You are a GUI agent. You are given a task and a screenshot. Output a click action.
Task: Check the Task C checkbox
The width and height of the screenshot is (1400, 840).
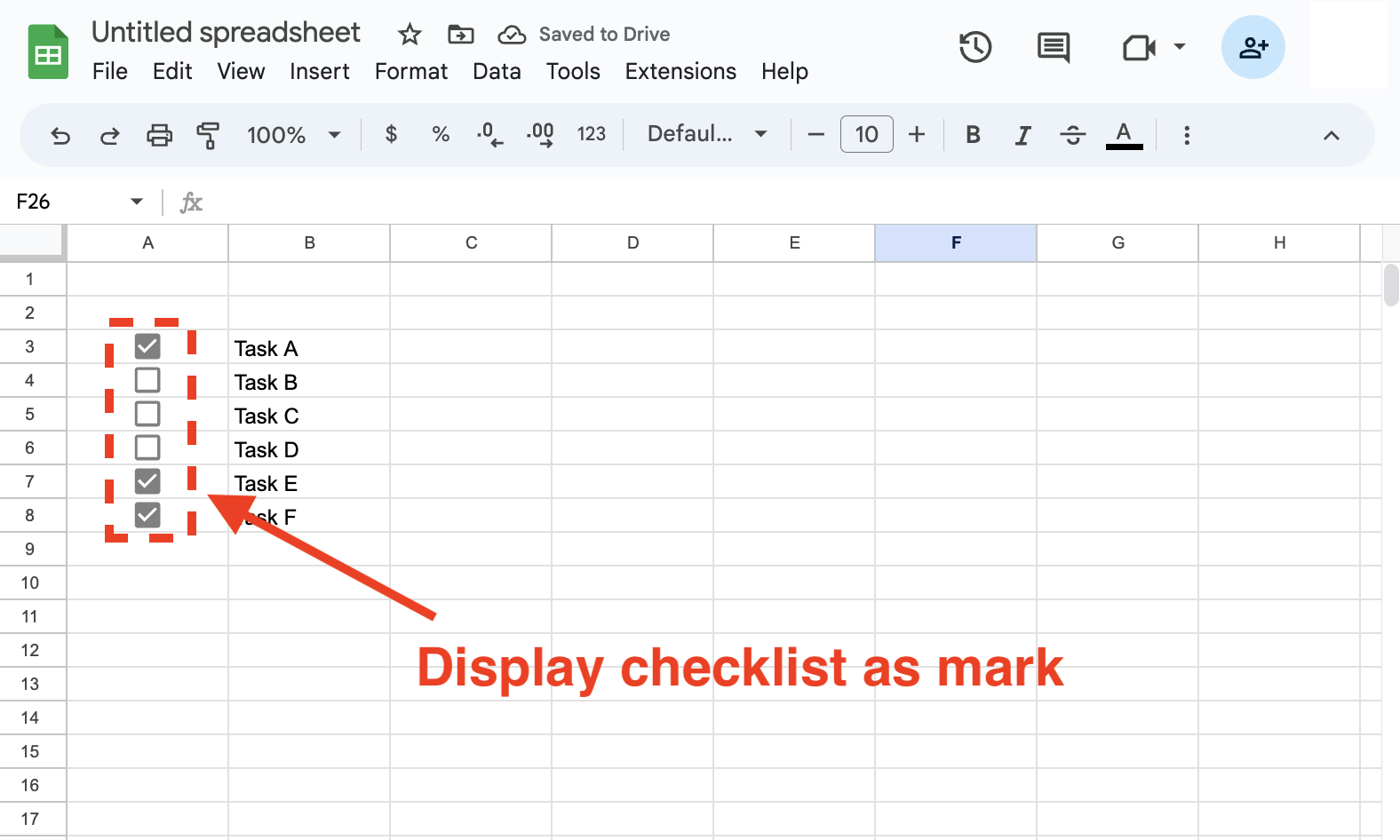[147, 414]
